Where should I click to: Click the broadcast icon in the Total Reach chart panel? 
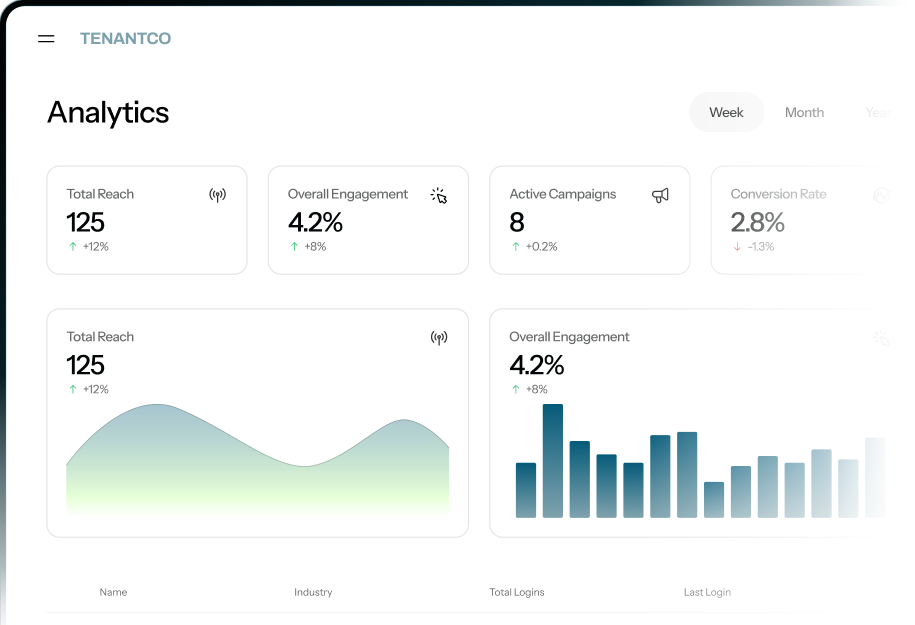tap(438, 338)
